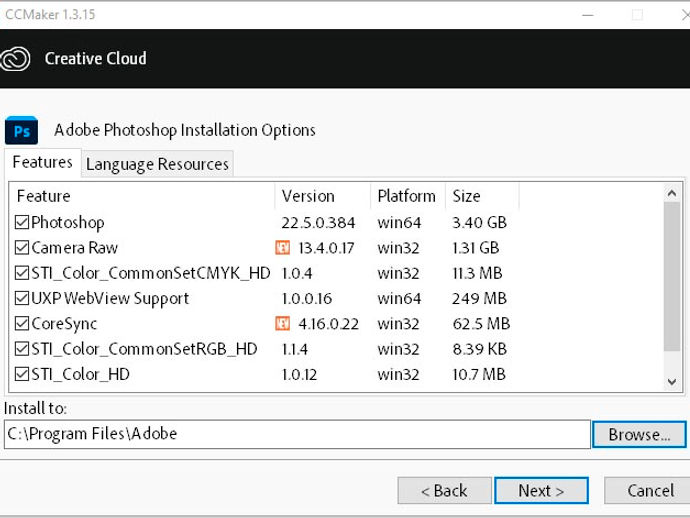This screenshot has width=690, height=518.
Task: Click version 1.0.4 in CommonSetCMYK row
Action: point(297,273)
